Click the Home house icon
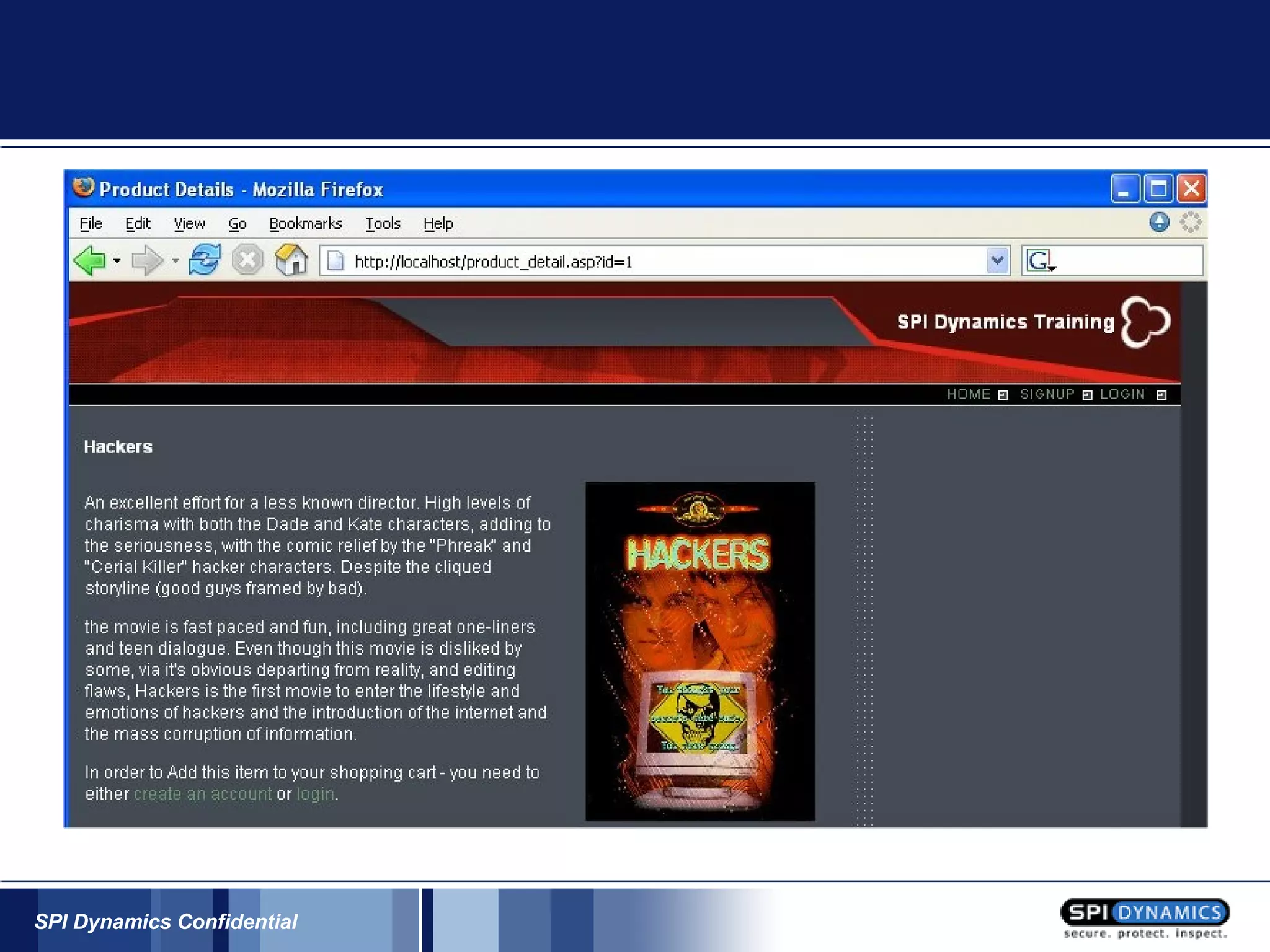 291,259
